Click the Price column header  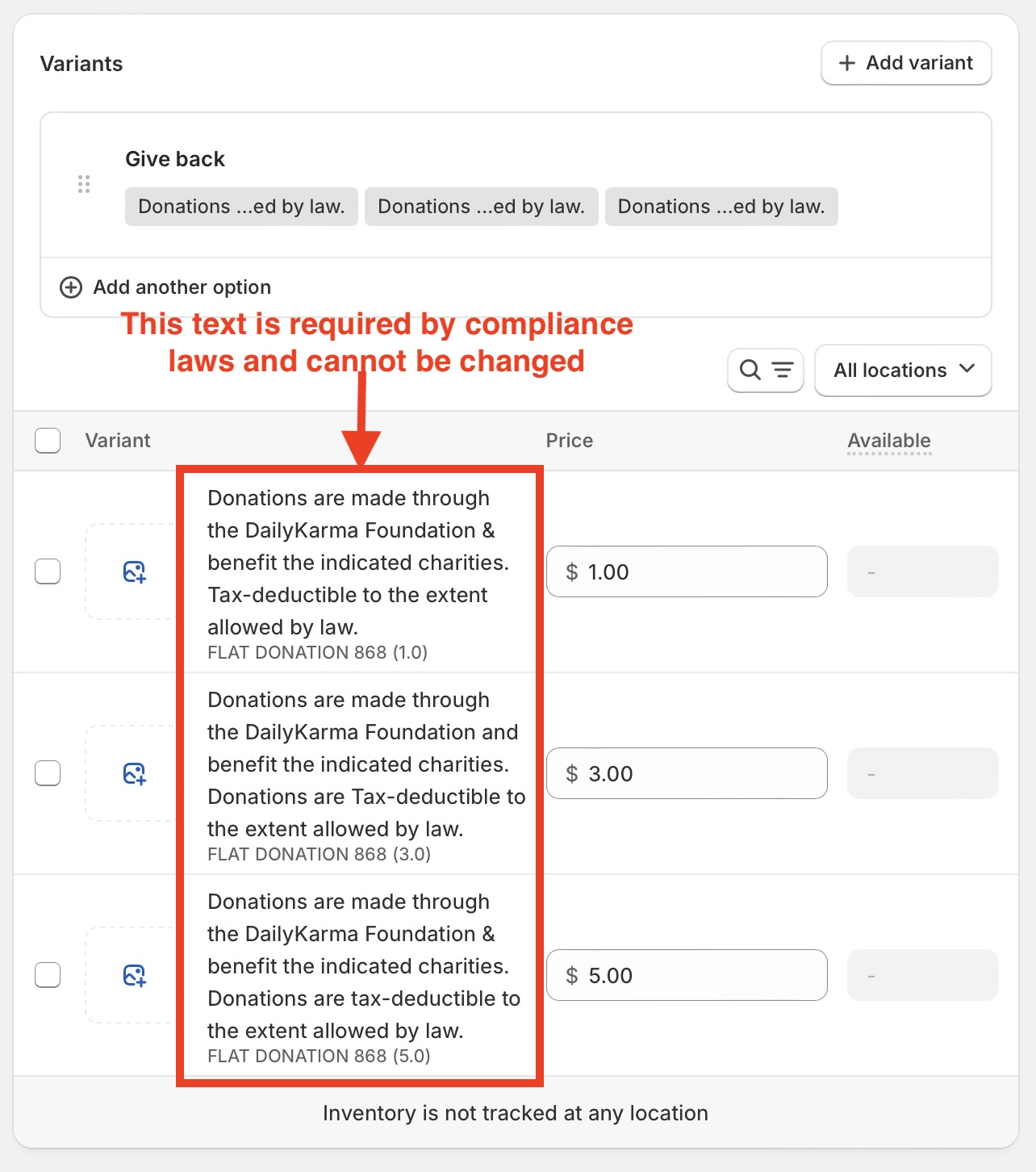click(x=570, y=441)
